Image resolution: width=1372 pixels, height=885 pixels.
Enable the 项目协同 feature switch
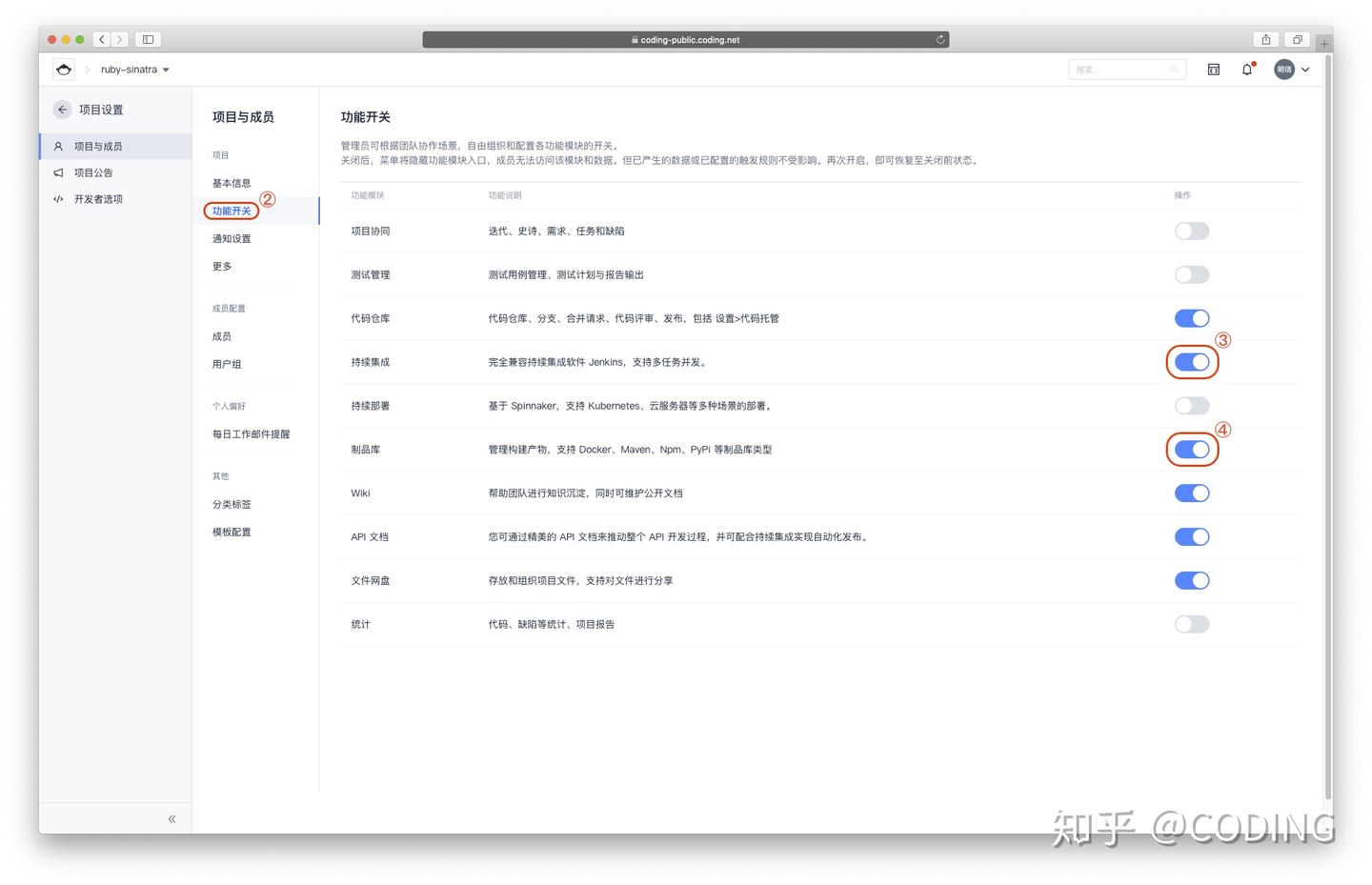tap(1191, 231)
